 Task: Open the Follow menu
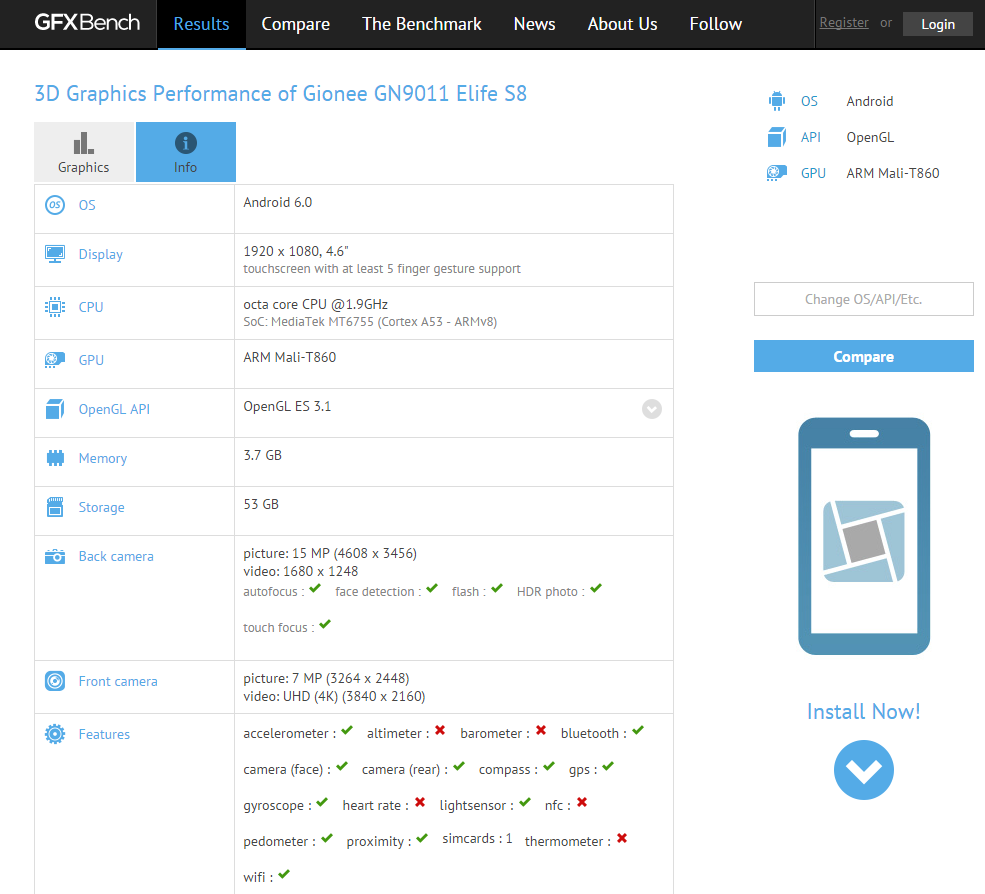pos(716,24)
